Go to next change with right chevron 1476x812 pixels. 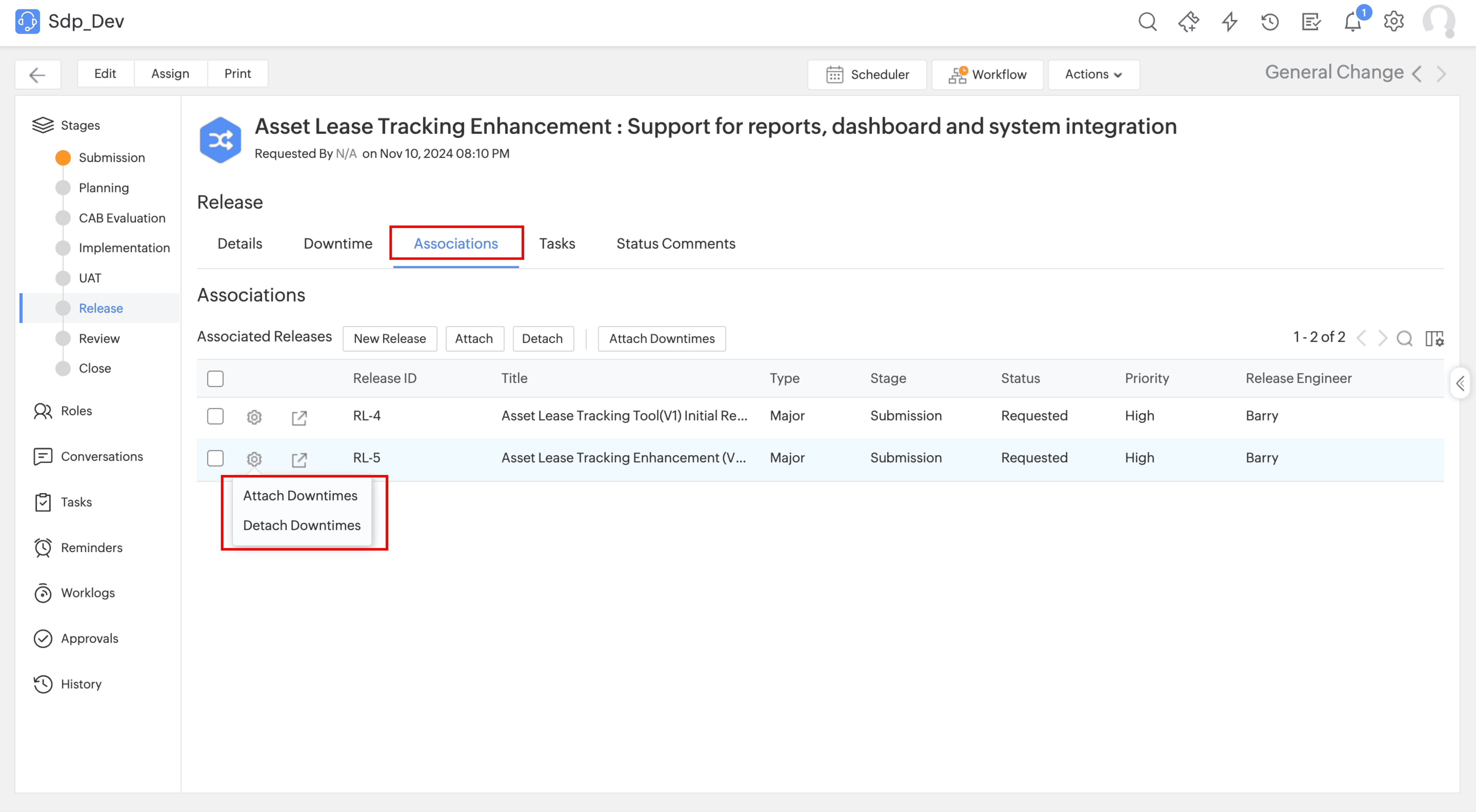[x=1442, y=74]
